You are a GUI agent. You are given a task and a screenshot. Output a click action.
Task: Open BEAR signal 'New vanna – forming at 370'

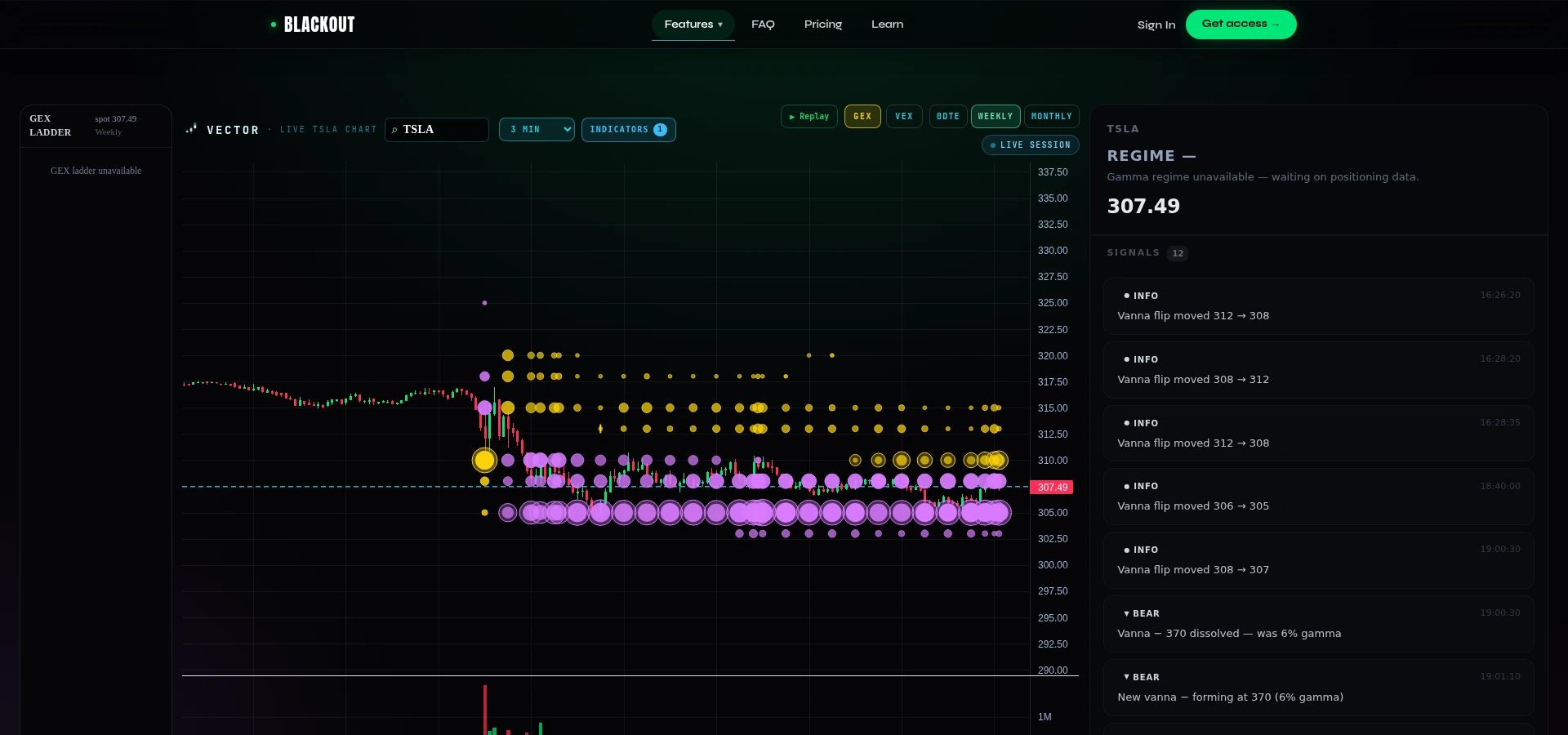1318,688
